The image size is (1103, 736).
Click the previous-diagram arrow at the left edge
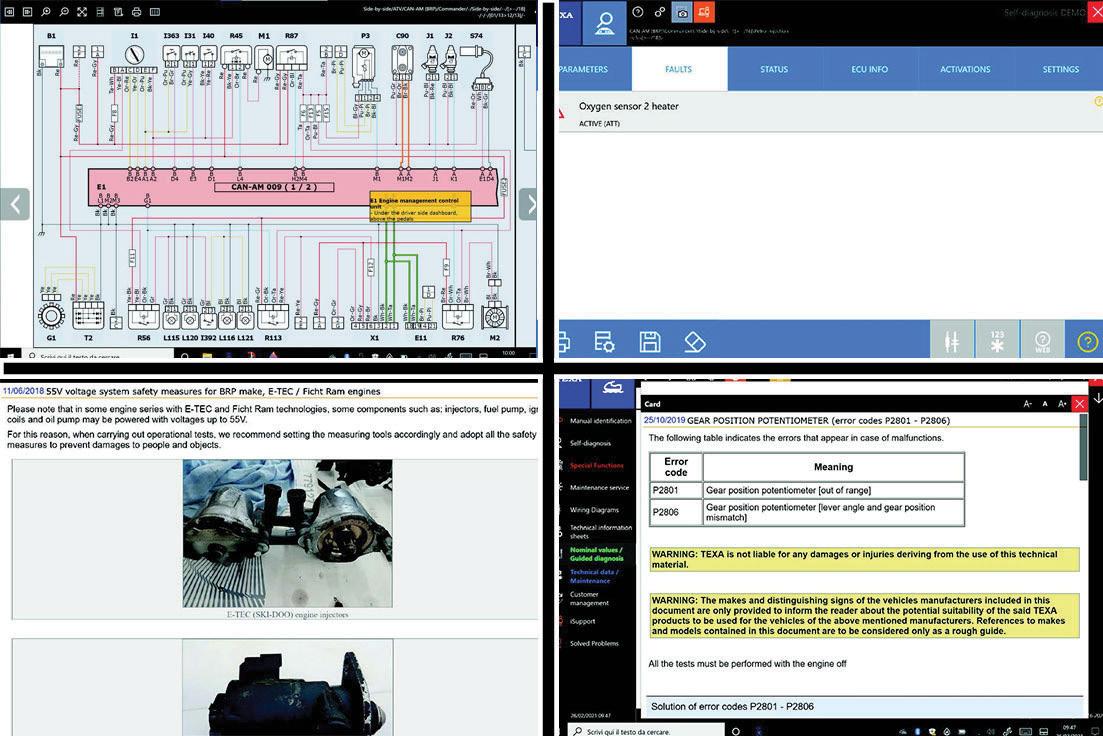pos(15,205)
